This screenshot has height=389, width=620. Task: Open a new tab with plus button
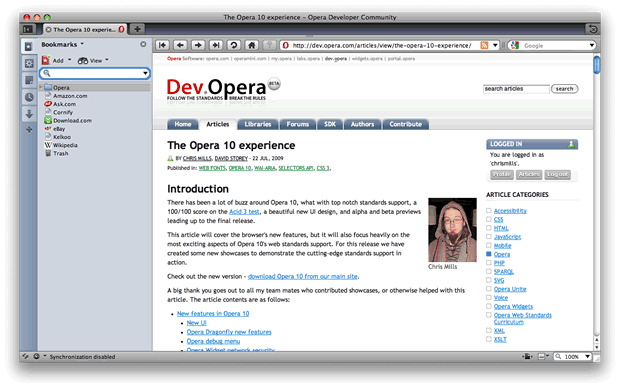pyautogui.click(x=137, y=29)
